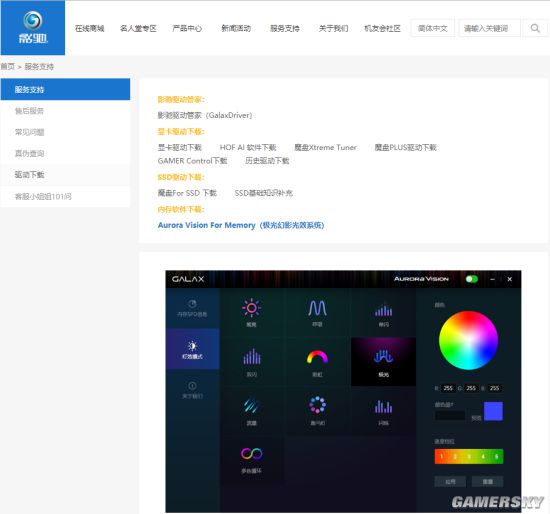The width and height of the screenshot is (550, 514).
Task: Open the SSD基础知识补充 link
Action: click(263, 193)
